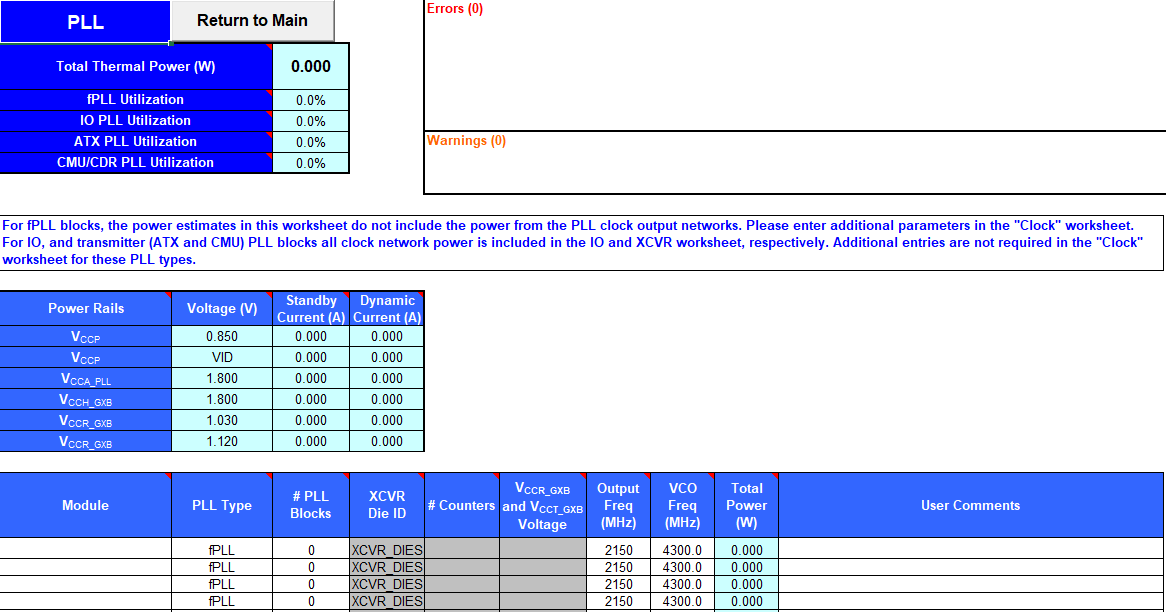Select the CMU/CDR PLL Utilization label
Screen dimensions: 1166x612
click(x=135, y=162)
